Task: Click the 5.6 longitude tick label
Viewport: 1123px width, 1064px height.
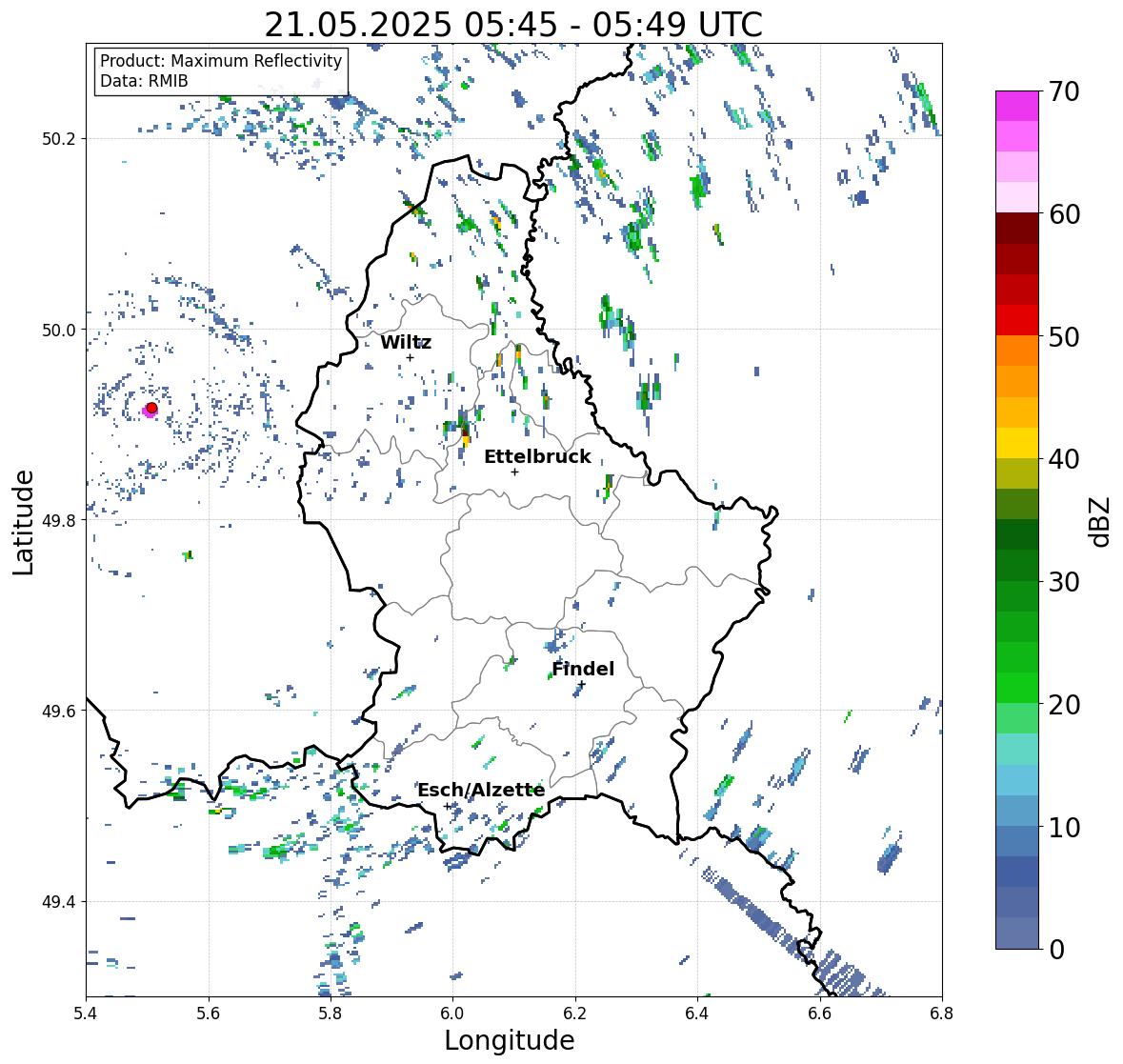Action: (209, 1013)
